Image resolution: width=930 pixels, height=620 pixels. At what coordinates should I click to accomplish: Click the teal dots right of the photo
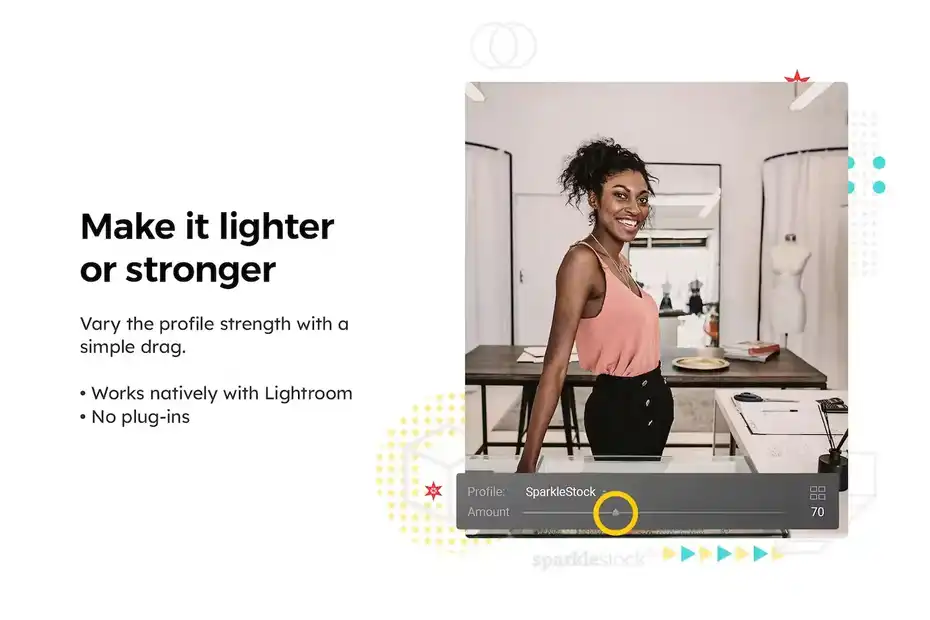(867, 175)
